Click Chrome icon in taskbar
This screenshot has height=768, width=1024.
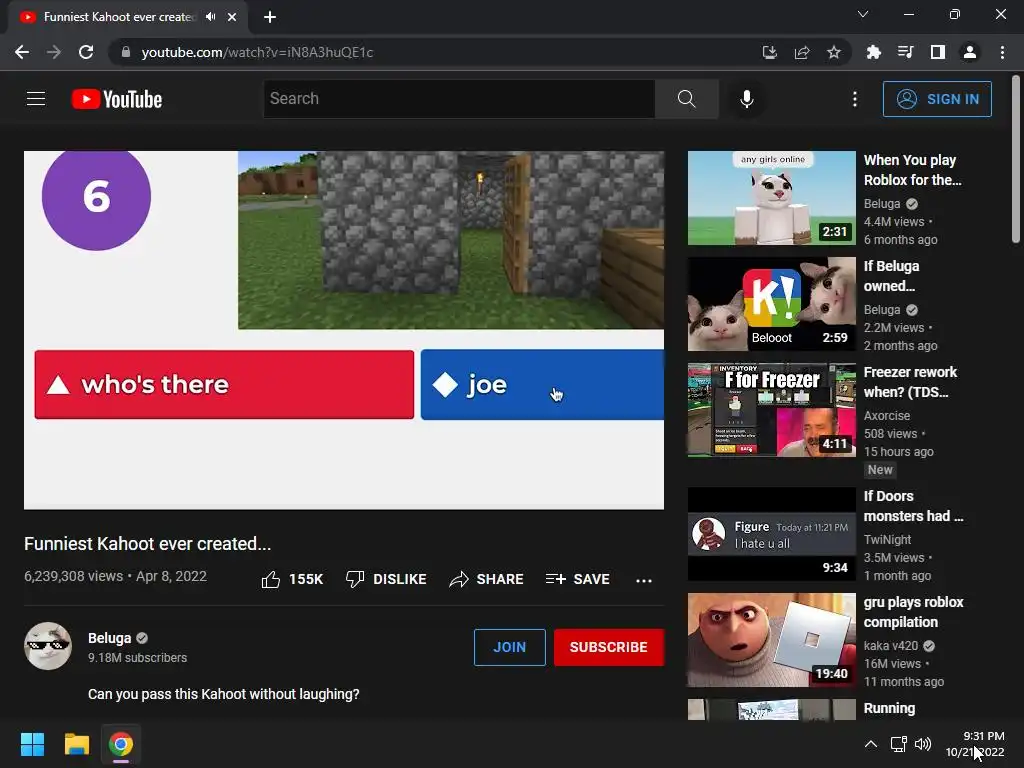tap(121, 744)
